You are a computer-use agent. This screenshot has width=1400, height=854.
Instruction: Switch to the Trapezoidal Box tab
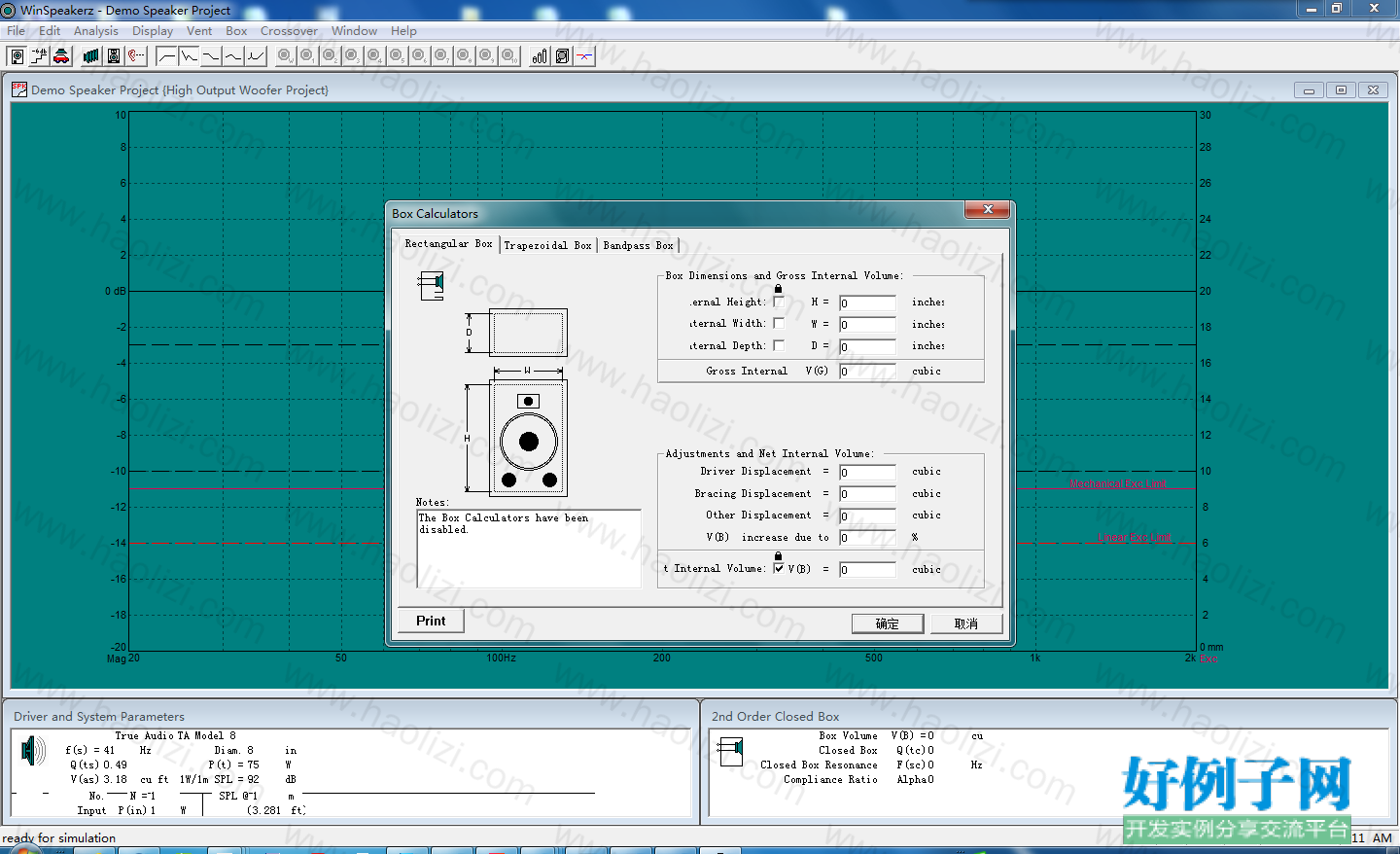coord(547,245)
